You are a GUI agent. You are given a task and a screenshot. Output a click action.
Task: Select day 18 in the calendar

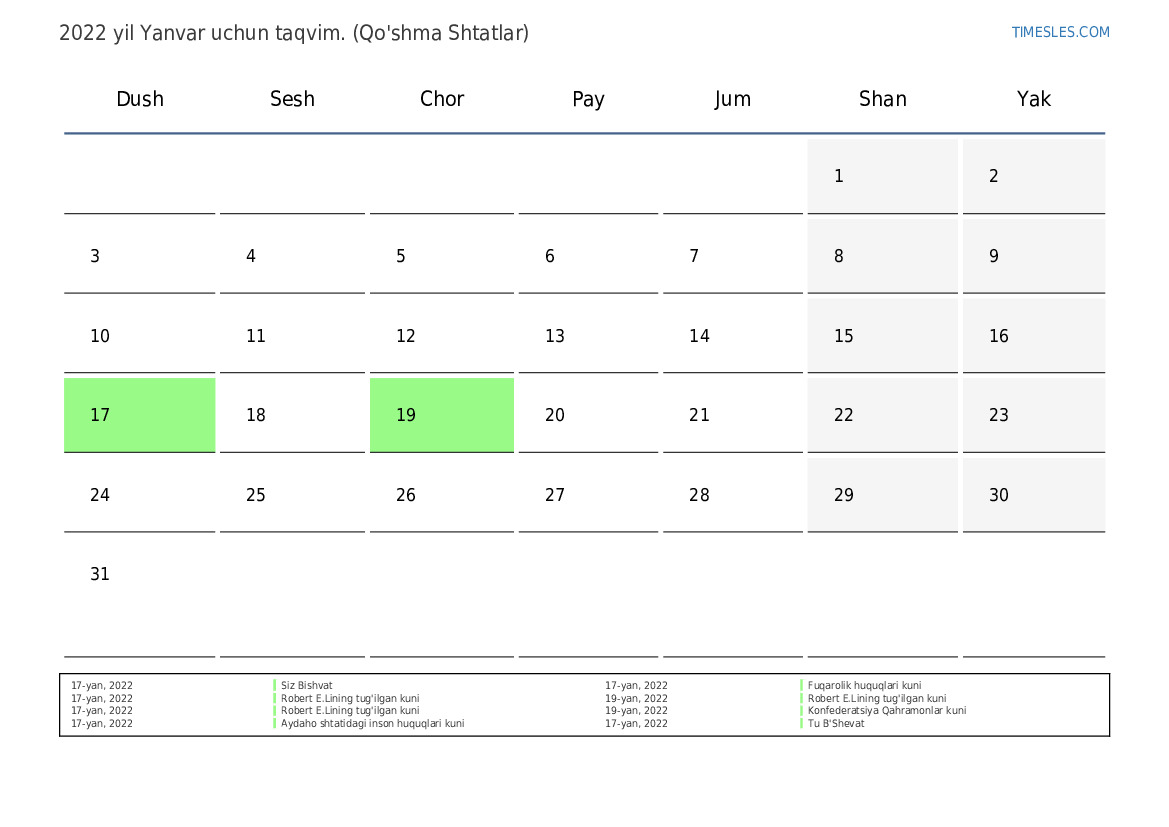pos(292,415)
